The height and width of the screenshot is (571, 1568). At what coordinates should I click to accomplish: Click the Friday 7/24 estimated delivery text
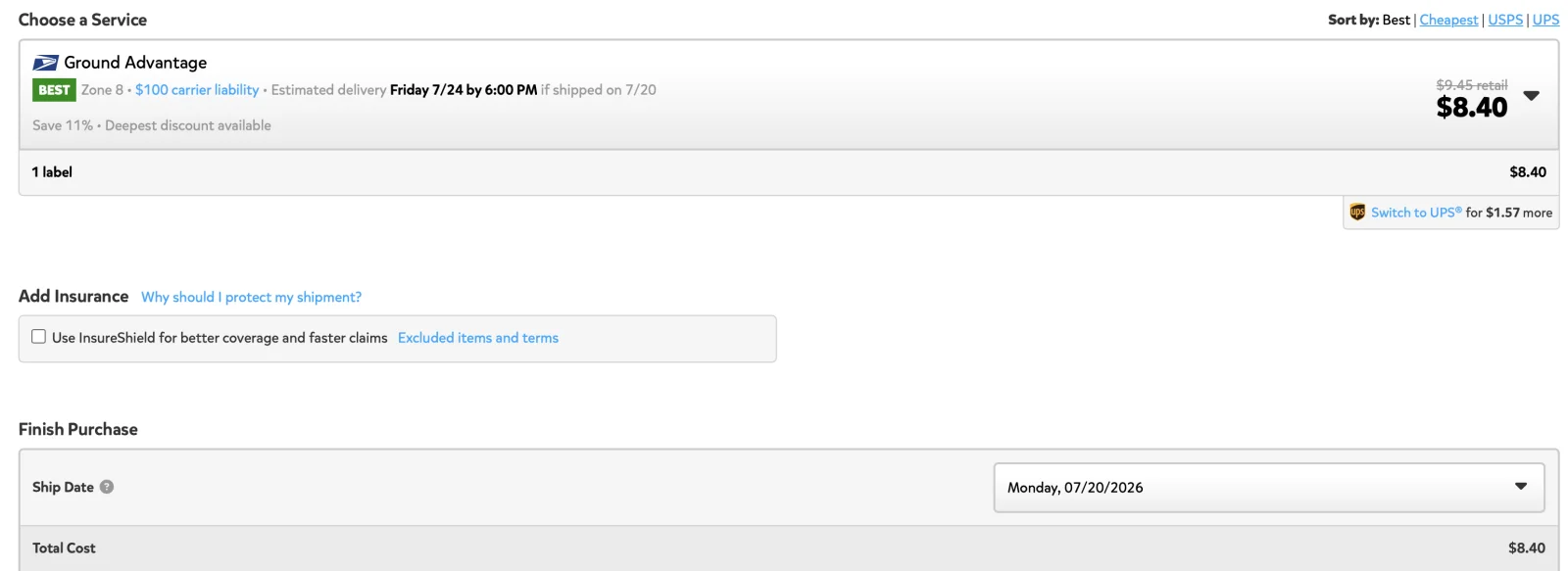(x=464, y=90)
